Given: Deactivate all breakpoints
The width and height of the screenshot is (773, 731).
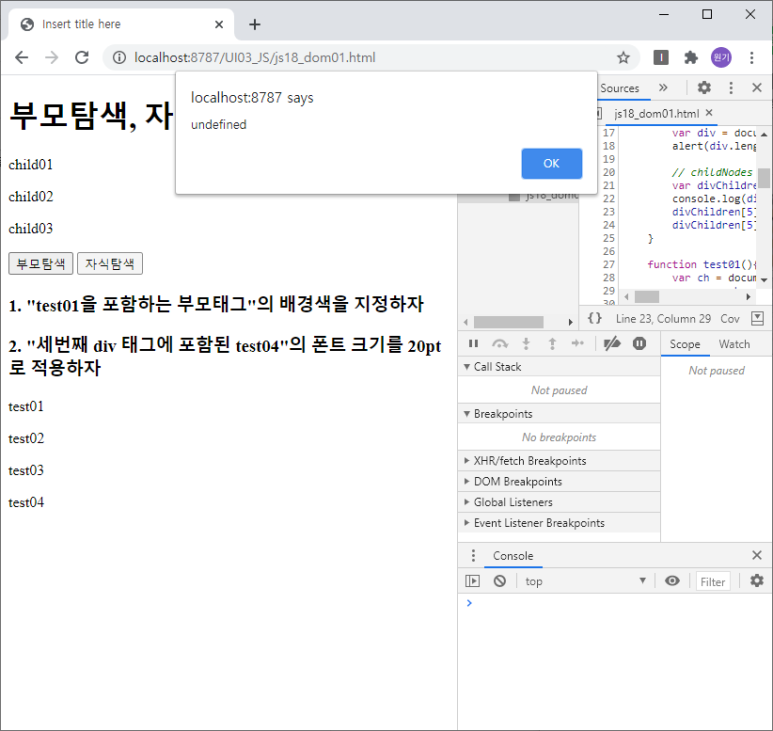Looking at the screenshot, I should pos(612,344).
